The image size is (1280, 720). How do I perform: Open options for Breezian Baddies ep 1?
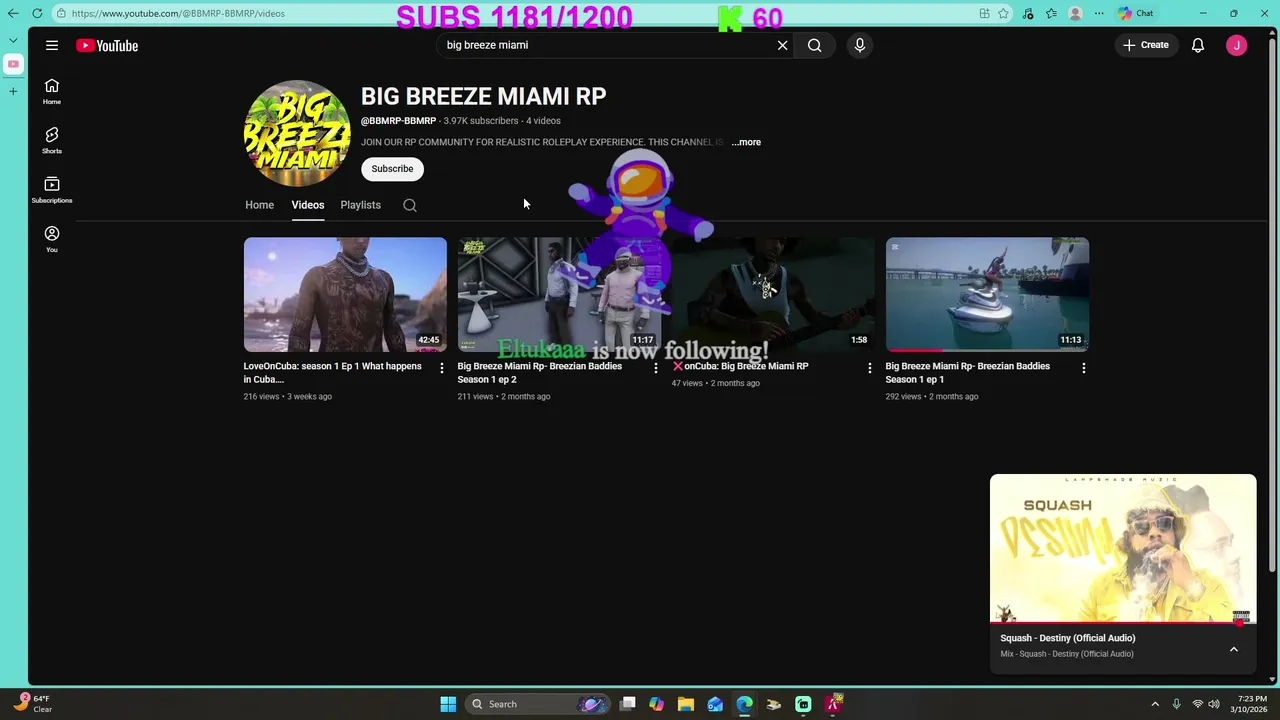(x=1083, y=368)
